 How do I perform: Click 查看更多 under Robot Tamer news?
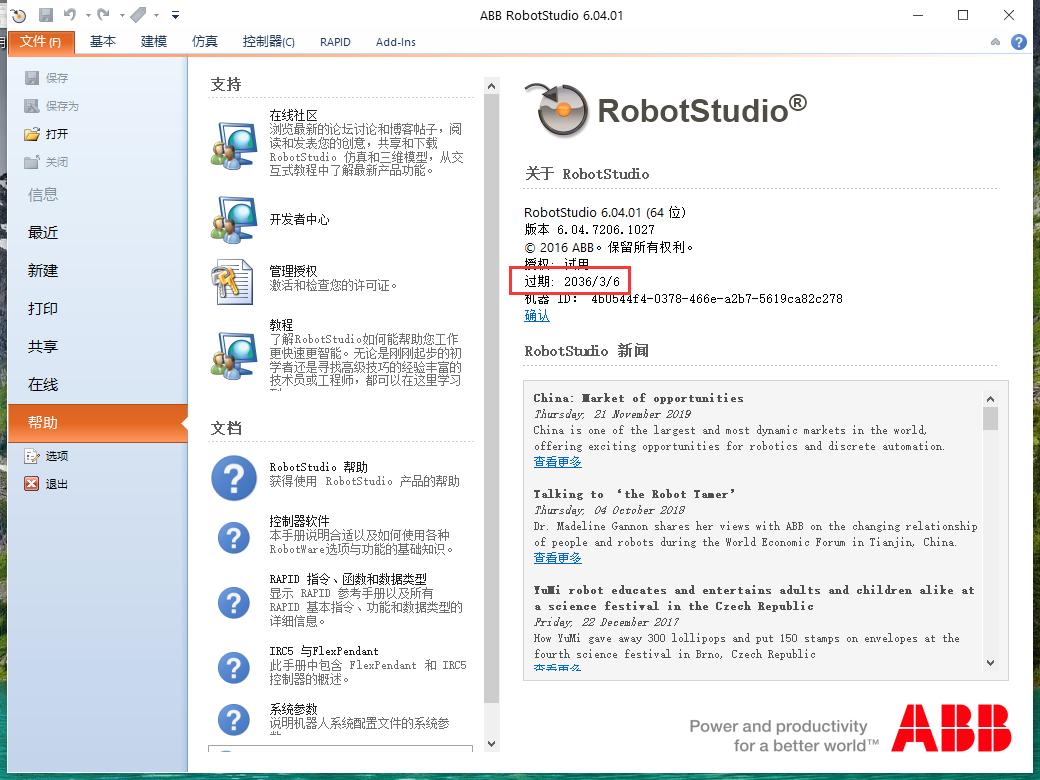click(x=557, y=558)
